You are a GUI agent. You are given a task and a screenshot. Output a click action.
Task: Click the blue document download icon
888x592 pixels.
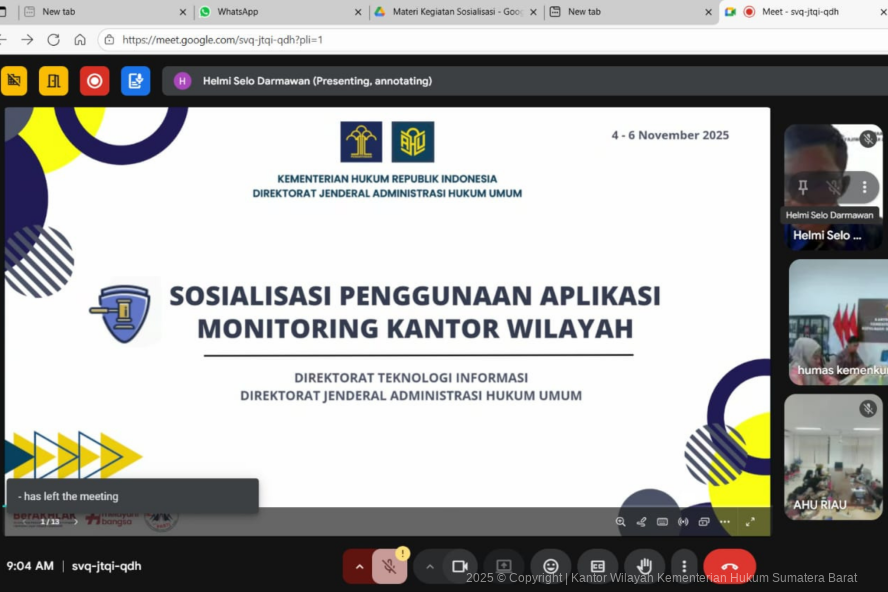coord(135,81)
